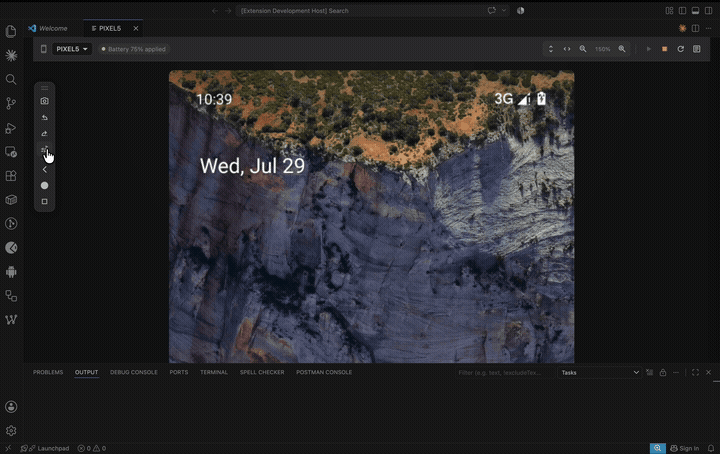
Task: Customize layout icon in title bar
Action: pos(669,11)
